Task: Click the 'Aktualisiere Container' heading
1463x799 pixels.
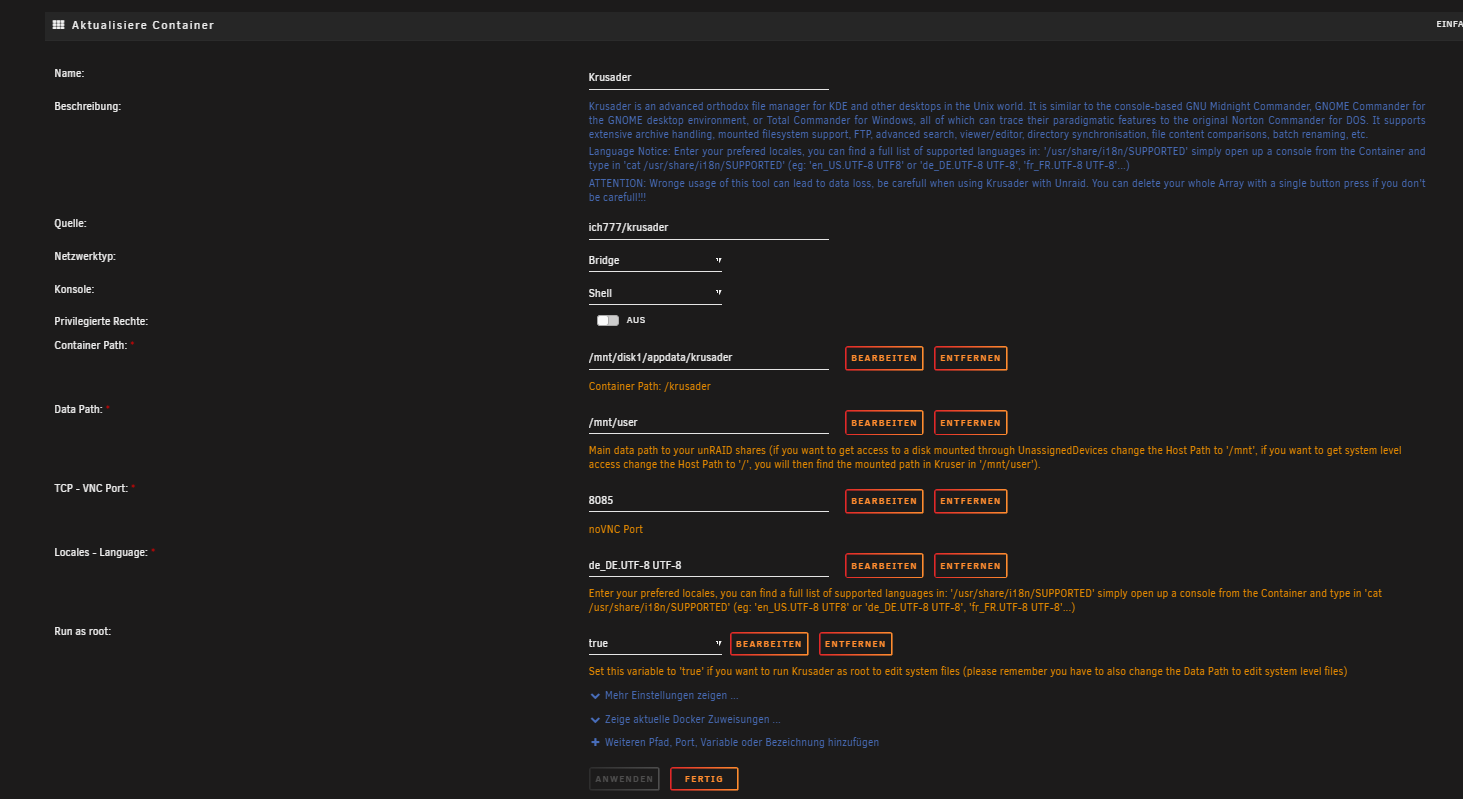Action: point(143,25)
